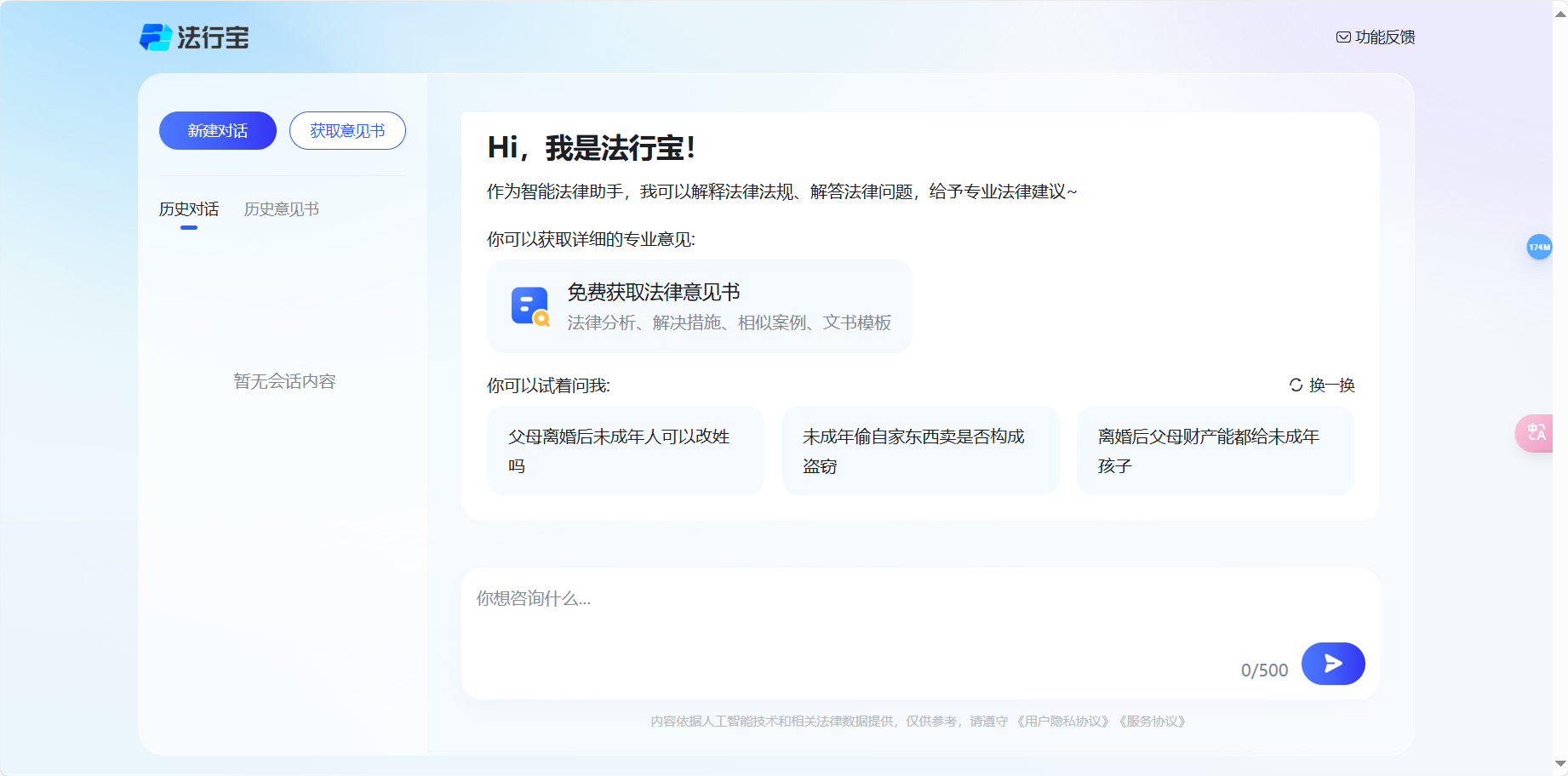The width and height of the screenshot is (1568, 776).
Task: Open the translation tool via the 中/A icon
Action: [1537, 432]
